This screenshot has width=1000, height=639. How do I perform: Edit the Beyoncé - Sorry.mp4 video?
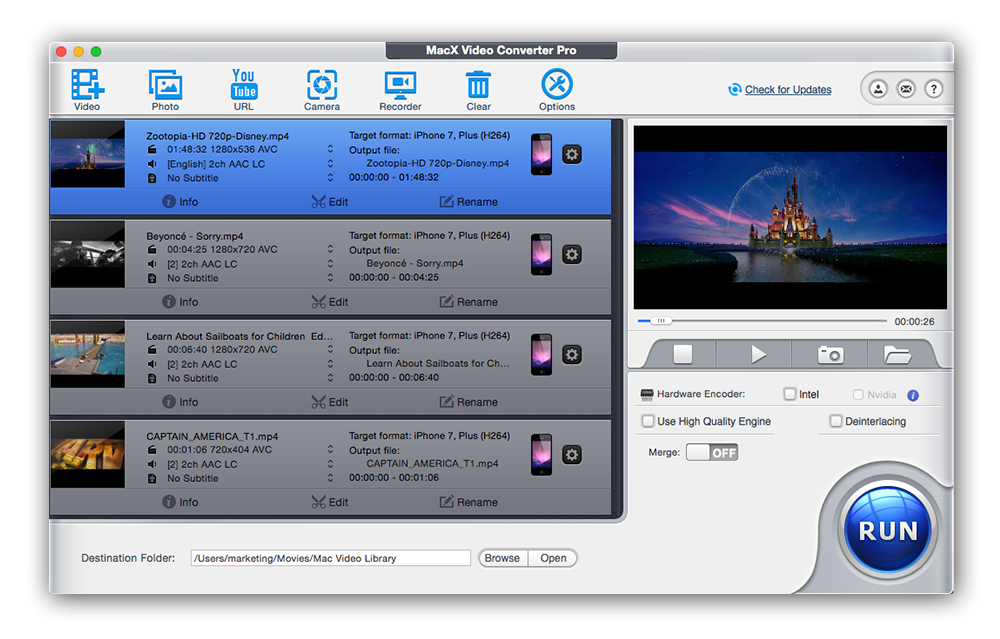click(x=330, y=302)
